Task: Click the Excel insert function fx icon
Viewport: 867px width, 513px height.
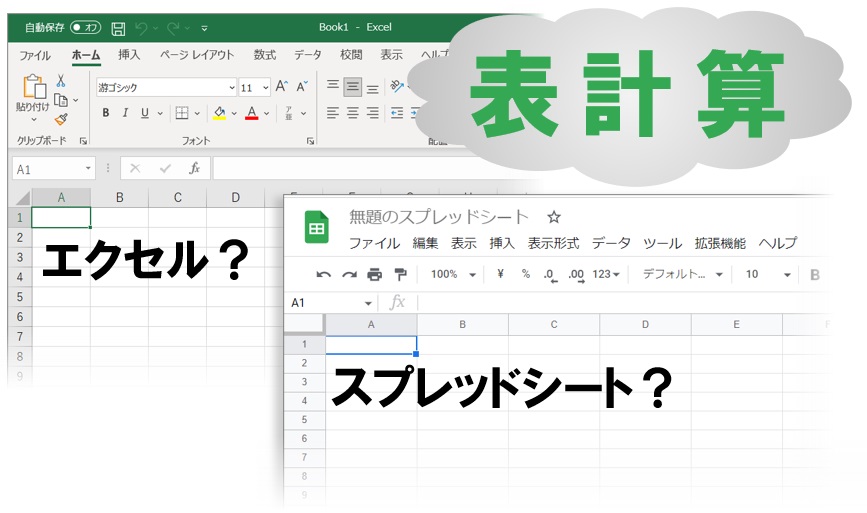Action: (194, 168)
